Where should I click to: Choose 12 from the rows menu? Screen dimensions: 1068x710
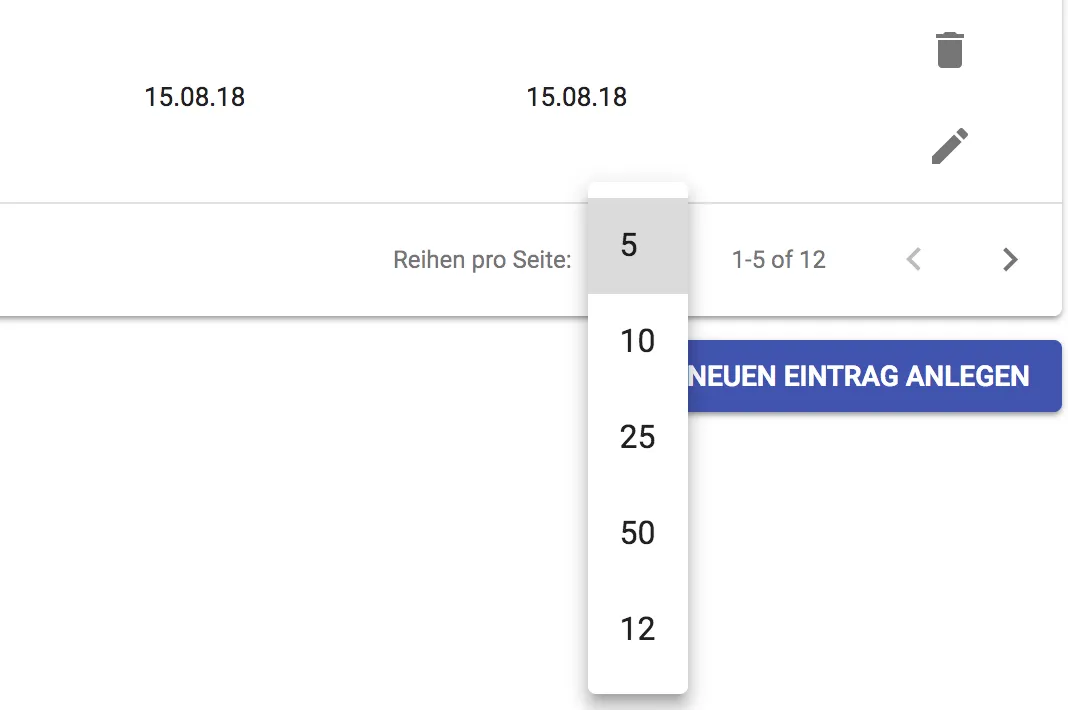(x=637, y=629)
